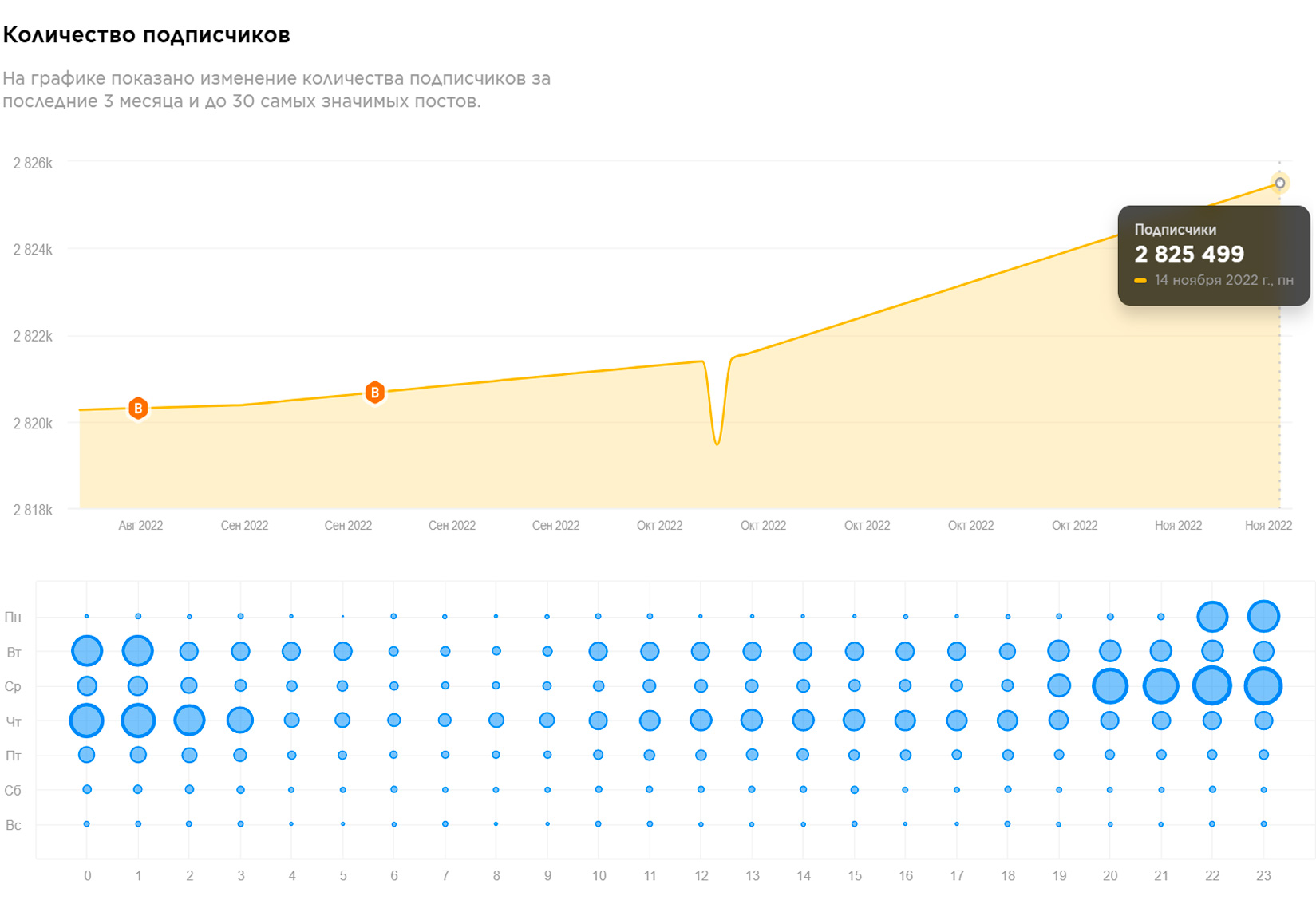
Task: Click the Подписчики tooltip showing 2 825 499
Action: pos(1214,255)
